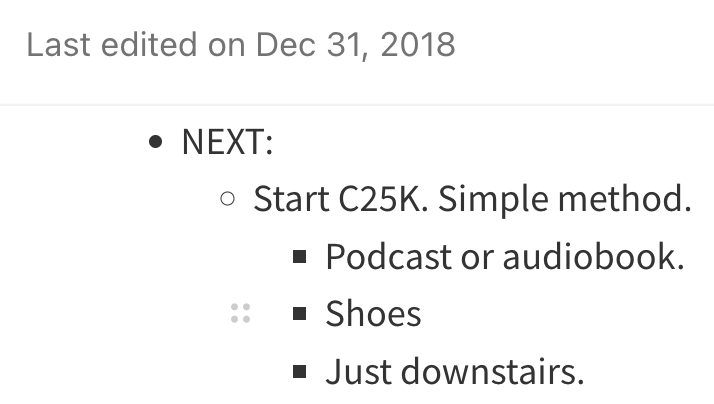Click the square bullet before Just downstairs
This screenshot has height=404, width=714.
(299, 372)
